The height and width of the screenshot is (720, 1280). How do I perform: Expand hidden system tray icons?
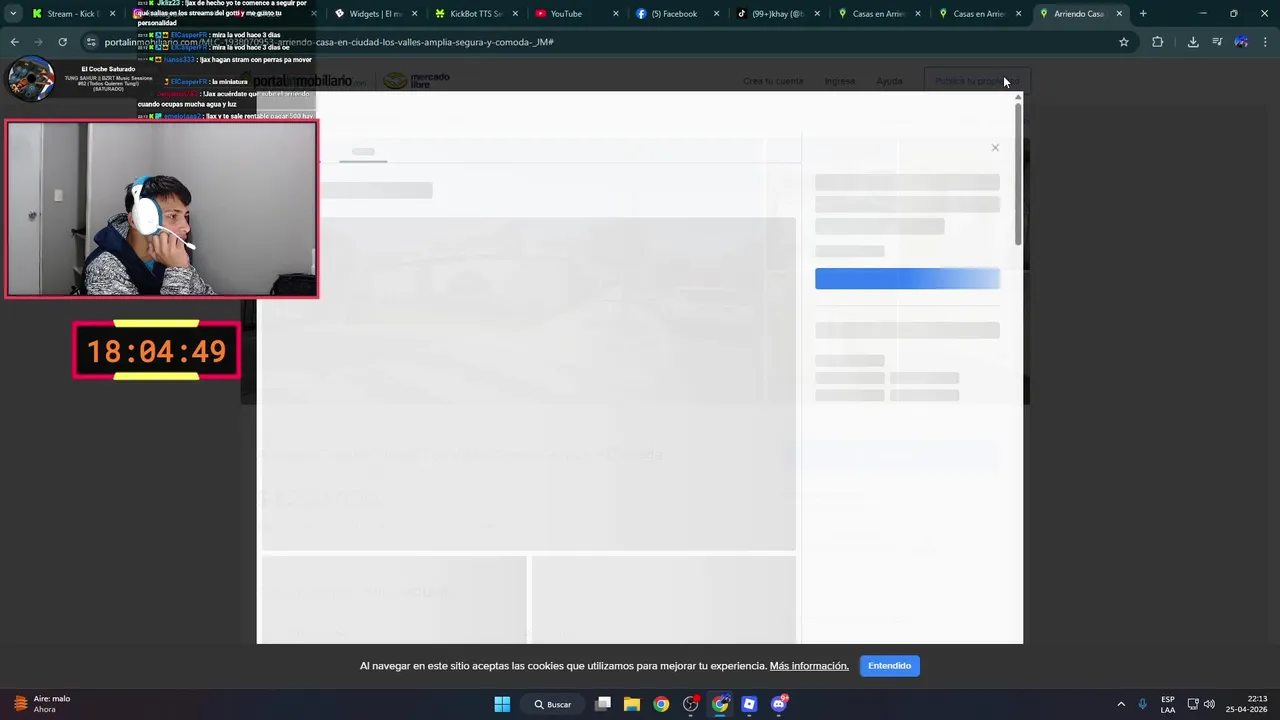[1121, 704]
